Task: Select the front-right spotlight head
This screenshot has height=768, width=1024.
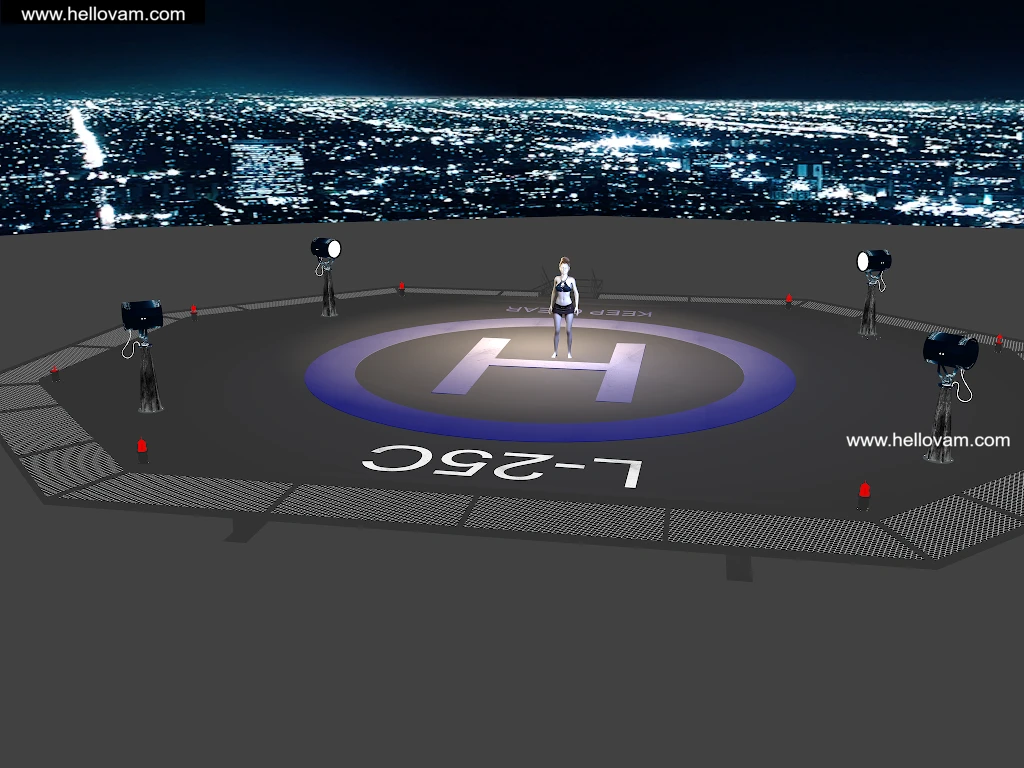Action: coord(949,351)
